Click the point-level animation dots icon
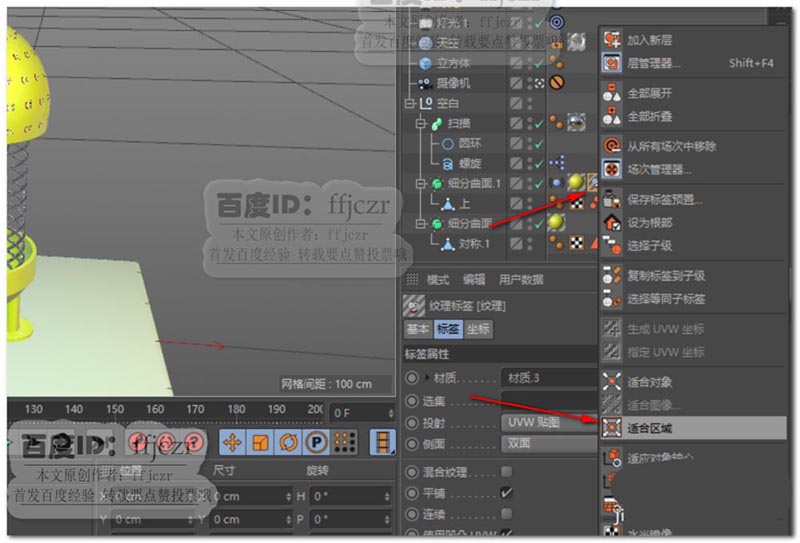 pyautogui.click(x=344, y=442)
